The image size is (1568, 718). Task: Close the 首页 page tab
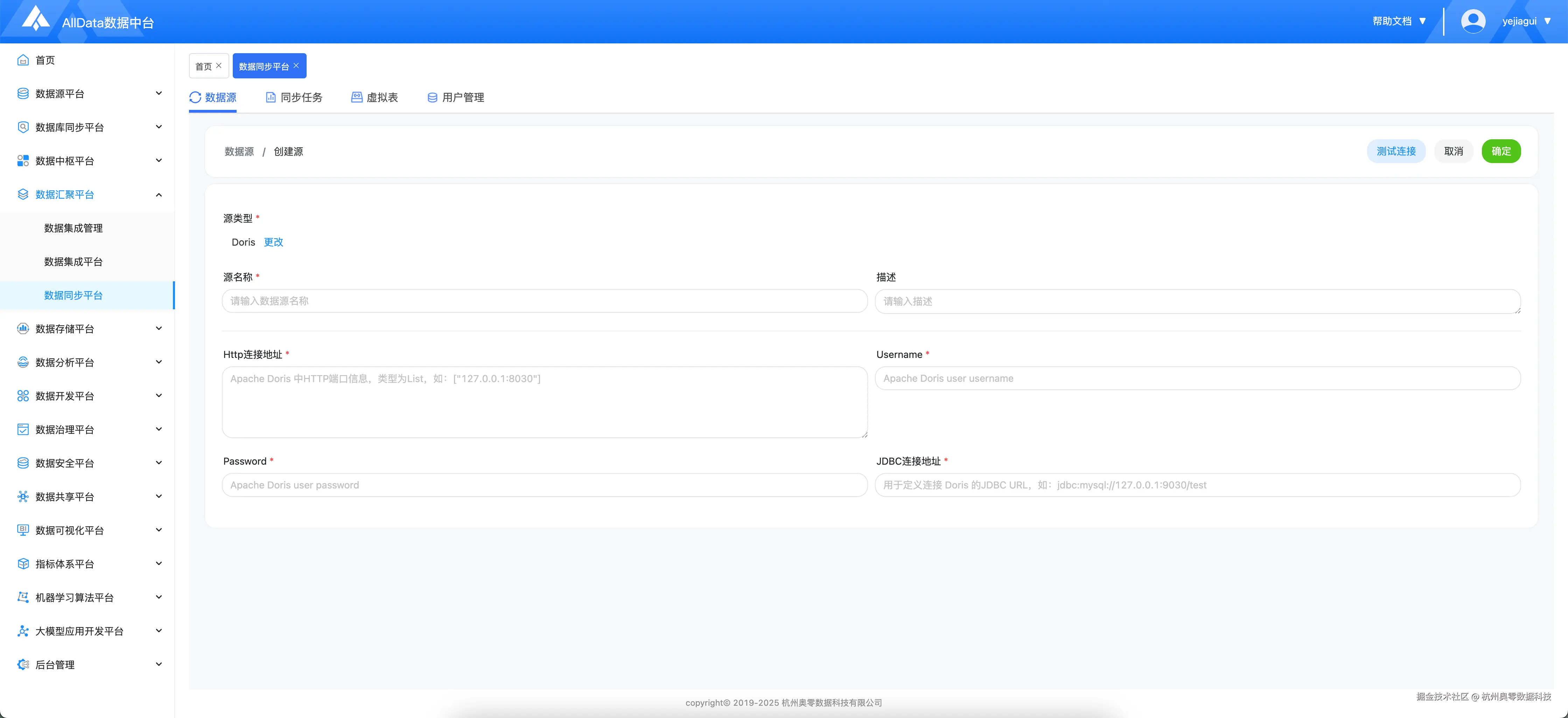[219, 66]
